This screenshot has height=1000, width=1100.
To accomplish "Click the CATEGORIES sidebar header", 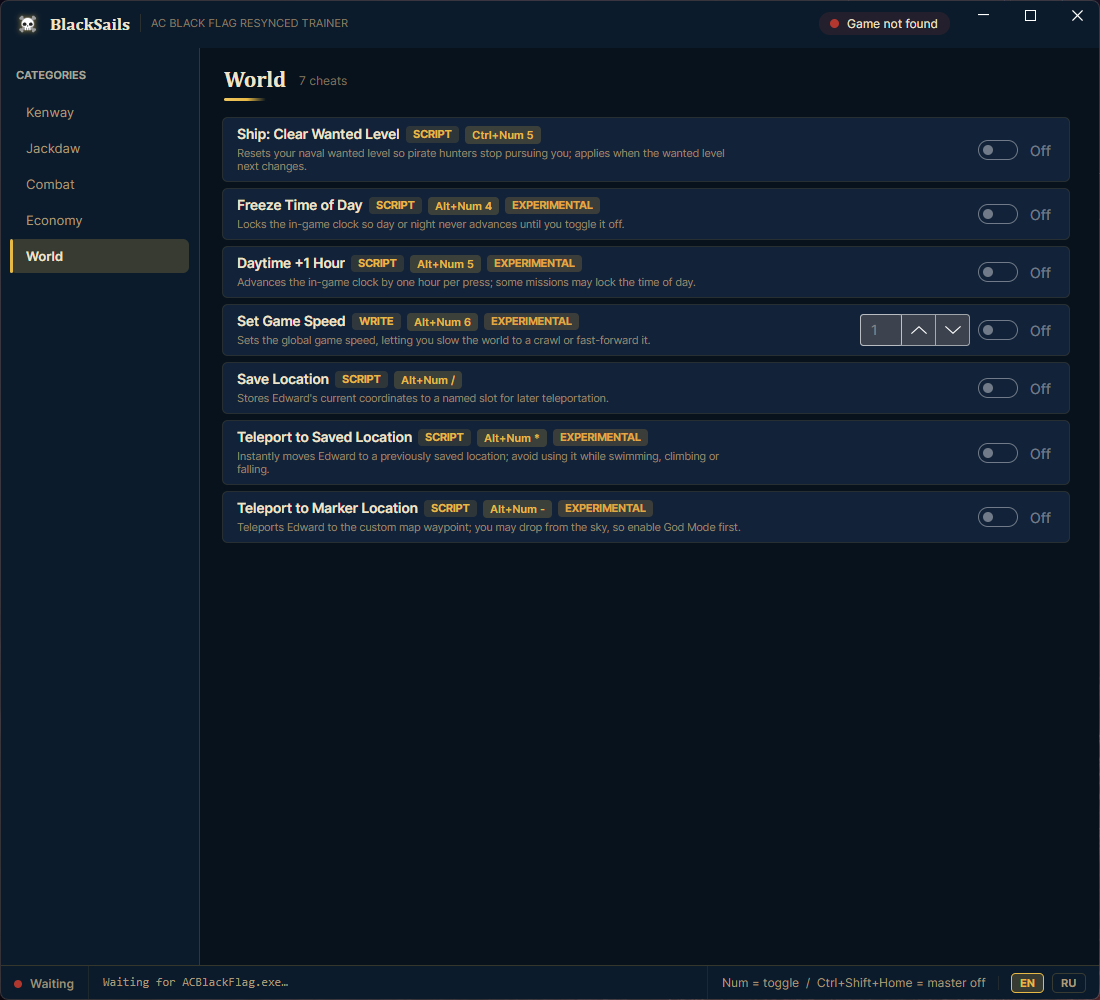I will (51, 75).
